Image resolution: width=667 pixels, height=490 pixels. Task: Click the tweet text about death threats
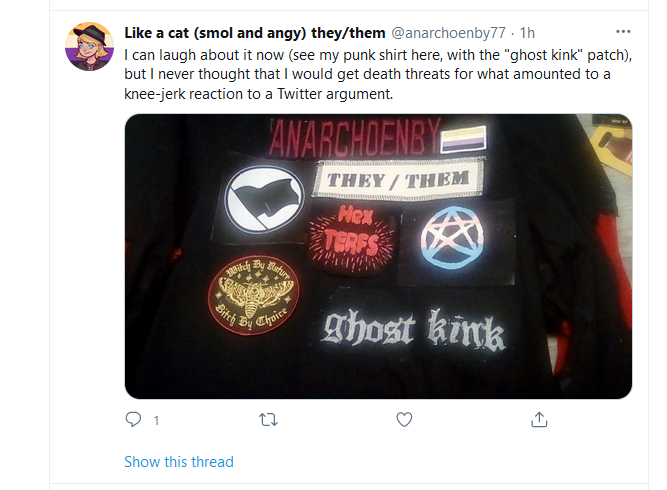(378, 74)
